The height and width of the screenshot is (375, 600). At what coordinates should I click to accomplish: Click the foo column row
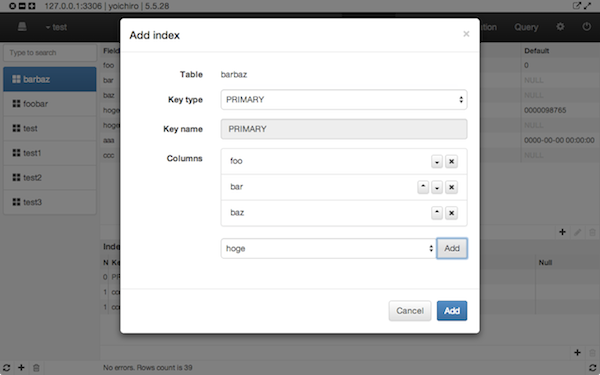pyautogui.click(x=344, y=161)
